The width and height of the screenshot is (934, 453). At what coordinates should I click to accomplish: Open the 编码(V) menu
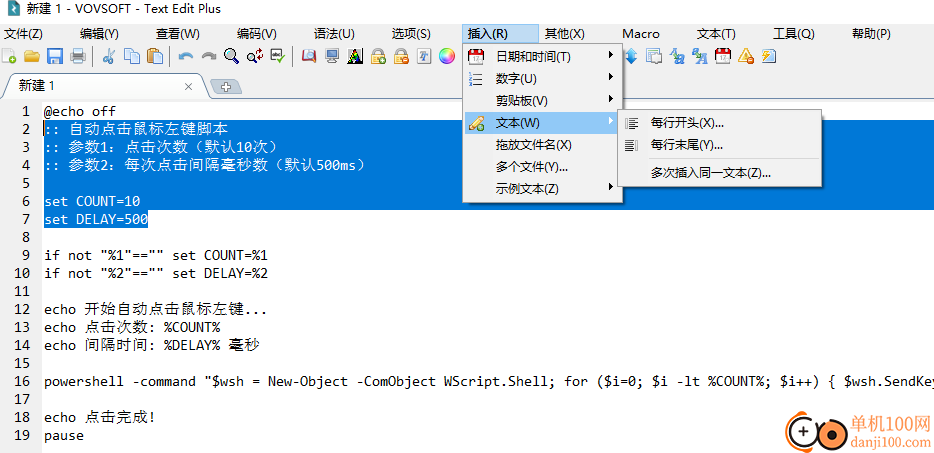[x=257, y=34]
